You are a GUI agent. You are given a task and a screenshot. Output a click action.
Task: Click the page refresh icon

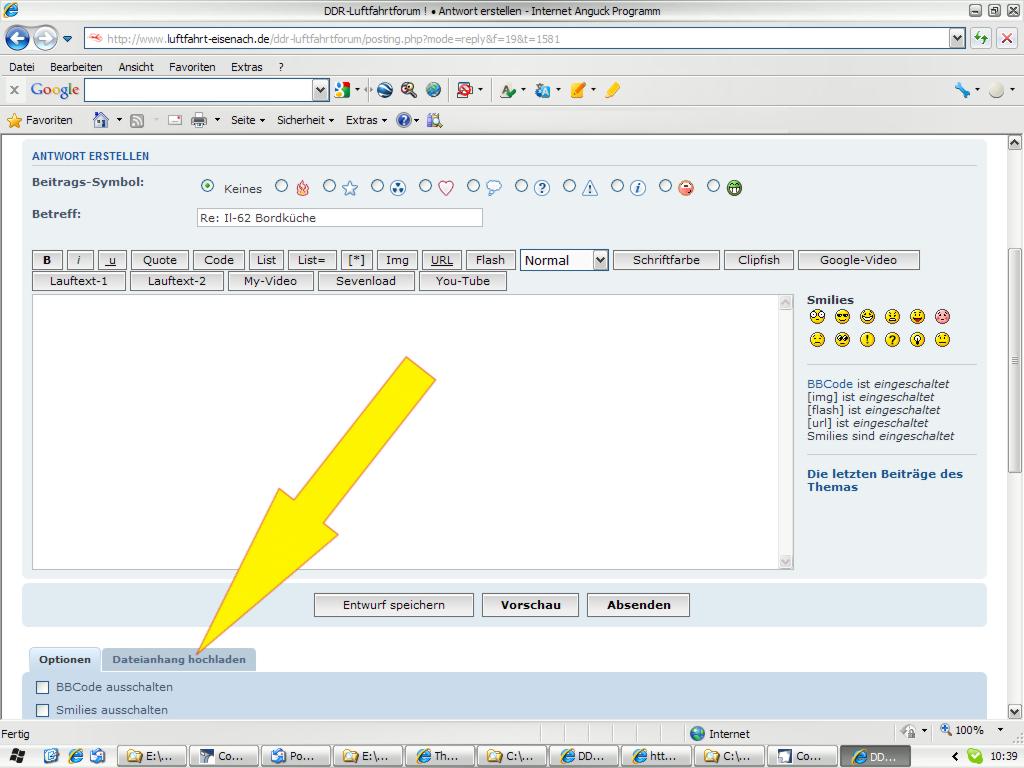click(981, 39)
